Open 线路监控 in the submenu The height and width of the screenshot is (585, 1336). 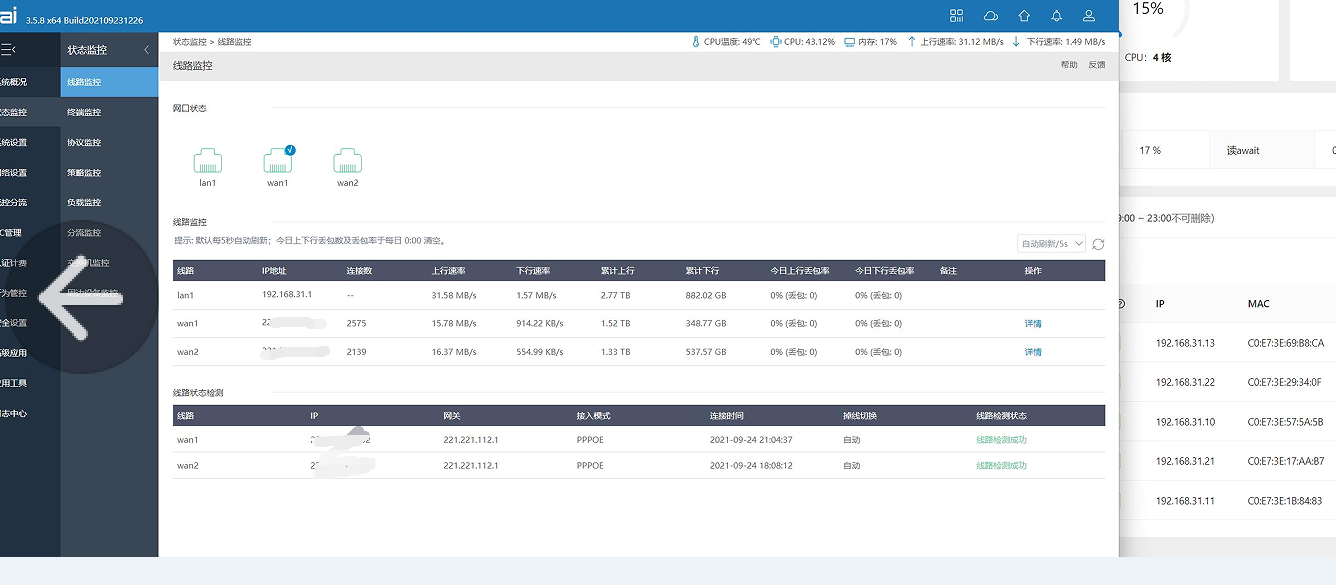(109, 82)
